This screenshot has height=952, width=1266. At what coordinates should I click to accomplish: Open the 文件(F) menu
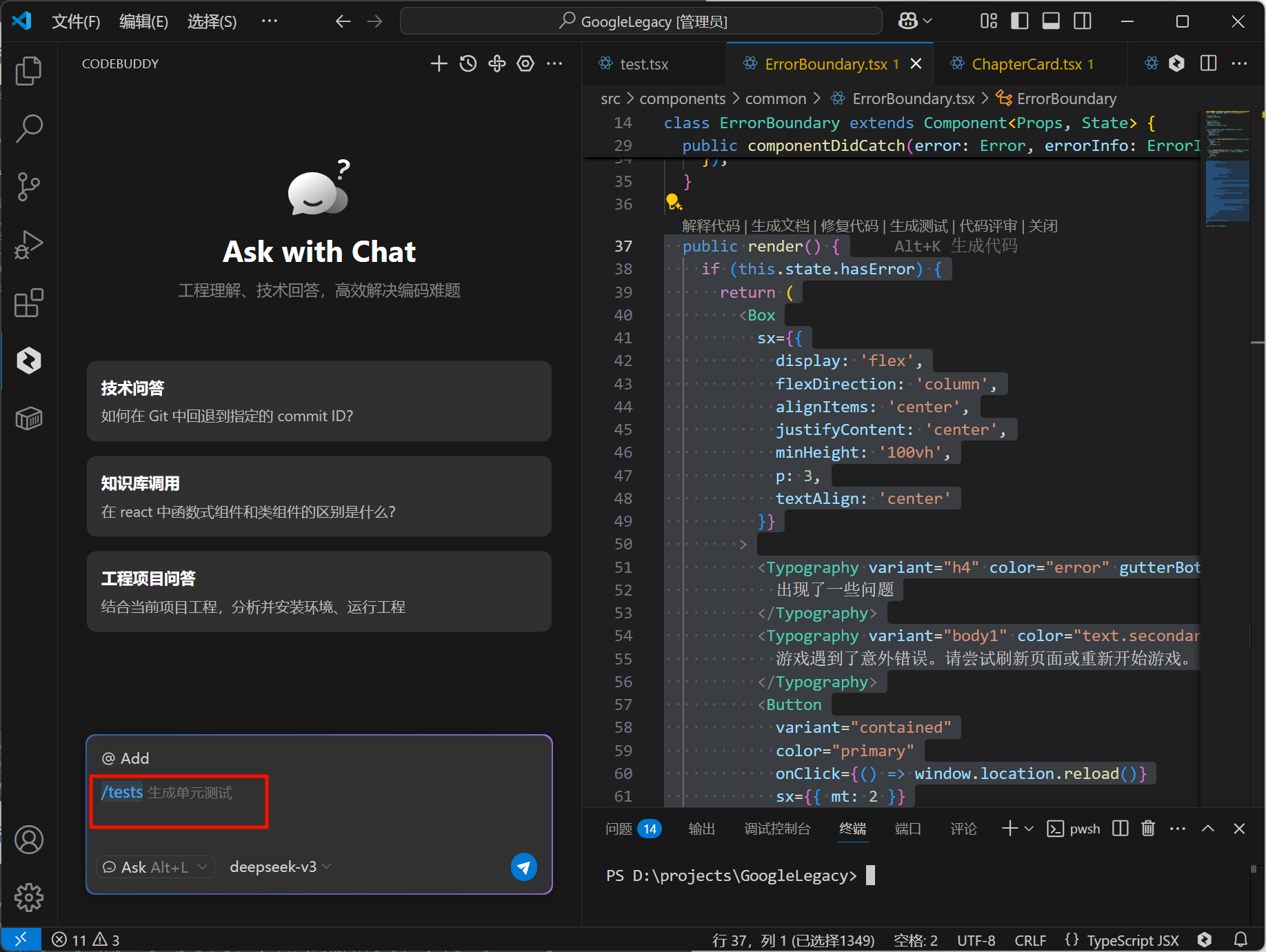(x=76, y=21)
